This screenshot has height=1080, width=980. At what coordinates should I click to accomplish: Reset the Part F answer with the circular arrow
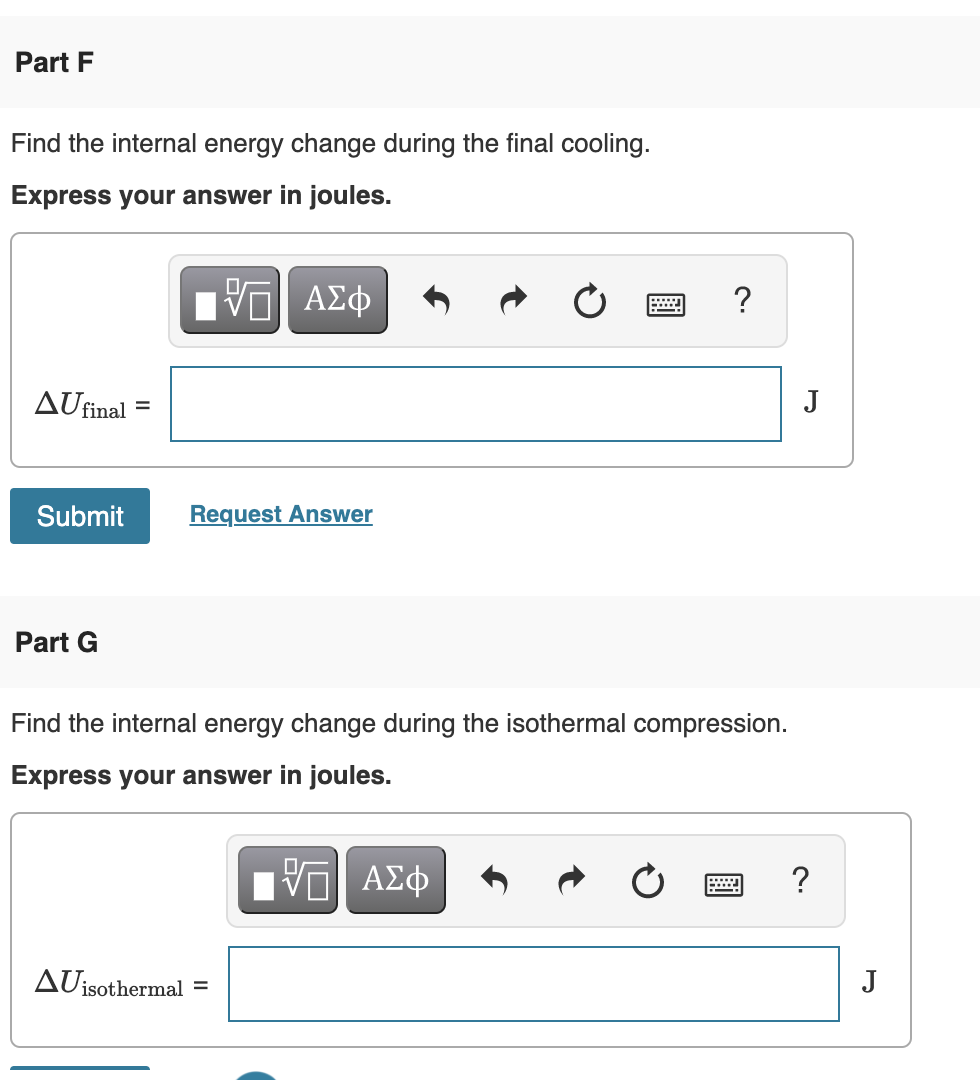tap(591, 300)
